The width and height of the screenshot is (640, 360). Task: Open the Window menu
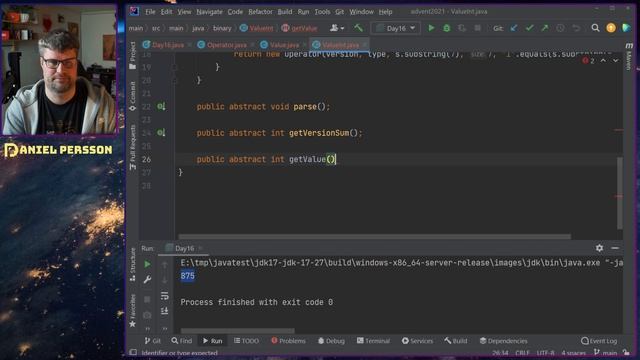[361, 12]
